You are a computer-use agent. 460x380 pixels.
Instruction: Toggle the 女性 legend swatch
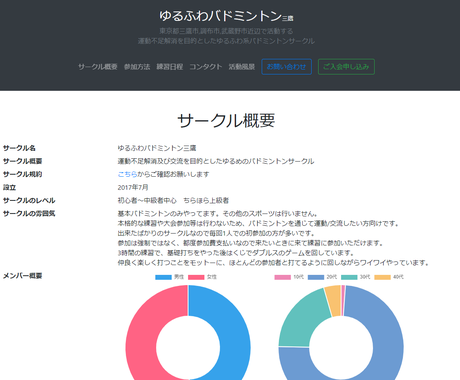(196, 277)
